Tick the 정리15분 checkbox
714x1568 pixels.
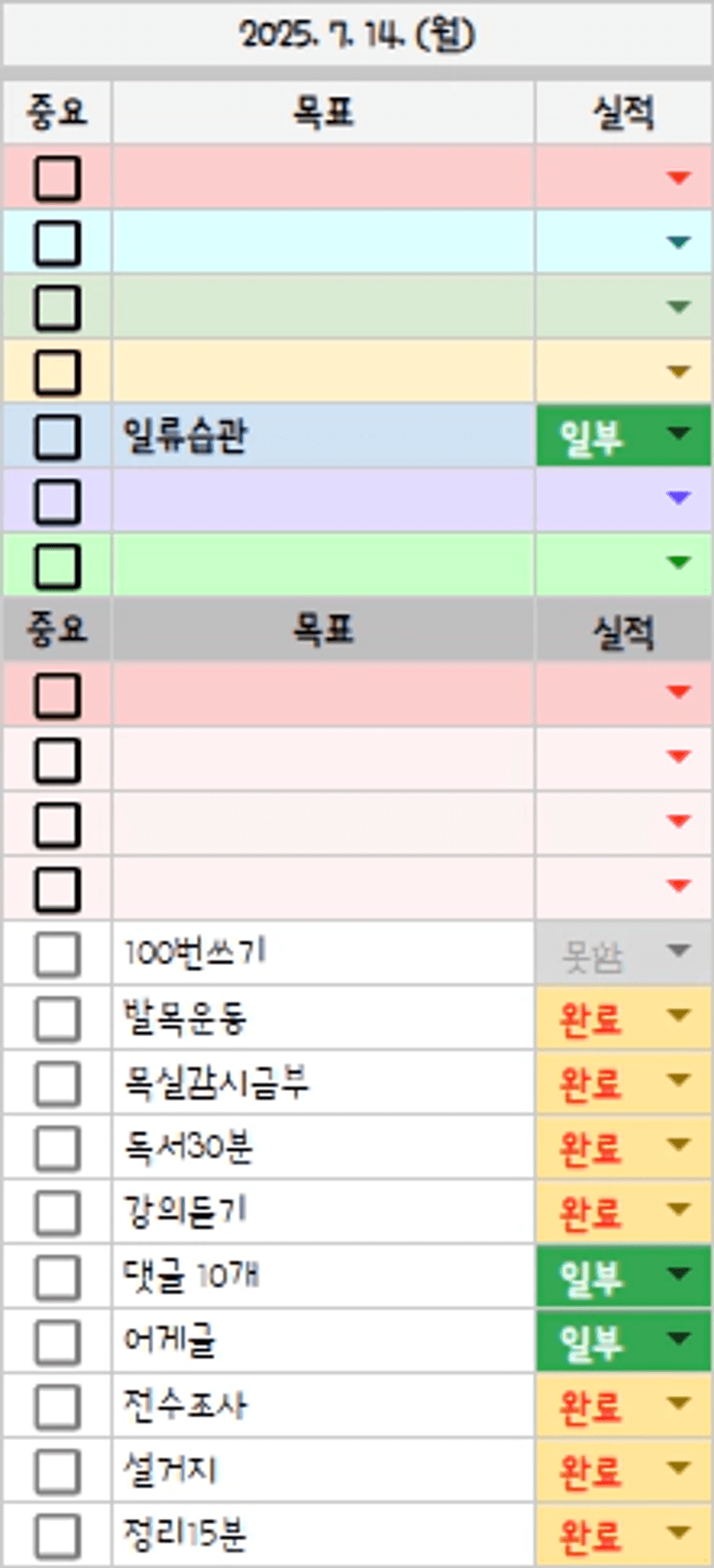(57, 1536)
